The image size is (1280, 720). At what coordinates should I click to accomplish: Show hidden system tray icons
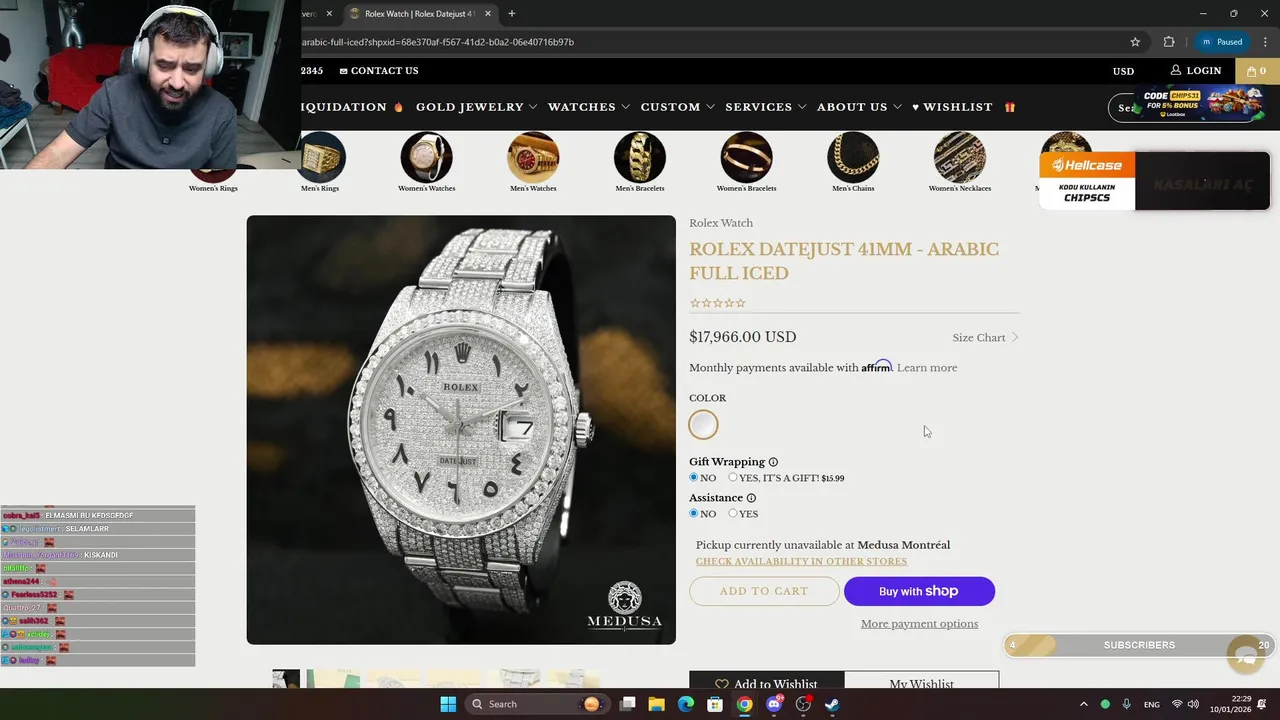1083,704
